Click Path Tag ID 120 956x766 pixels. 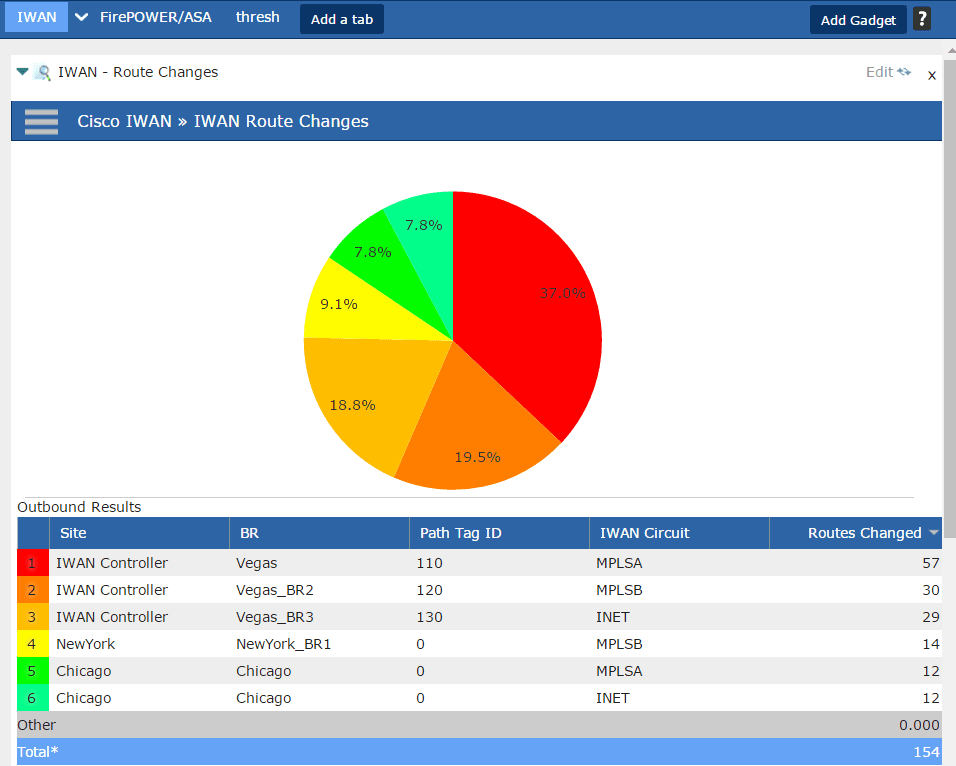tap(429, 590)
